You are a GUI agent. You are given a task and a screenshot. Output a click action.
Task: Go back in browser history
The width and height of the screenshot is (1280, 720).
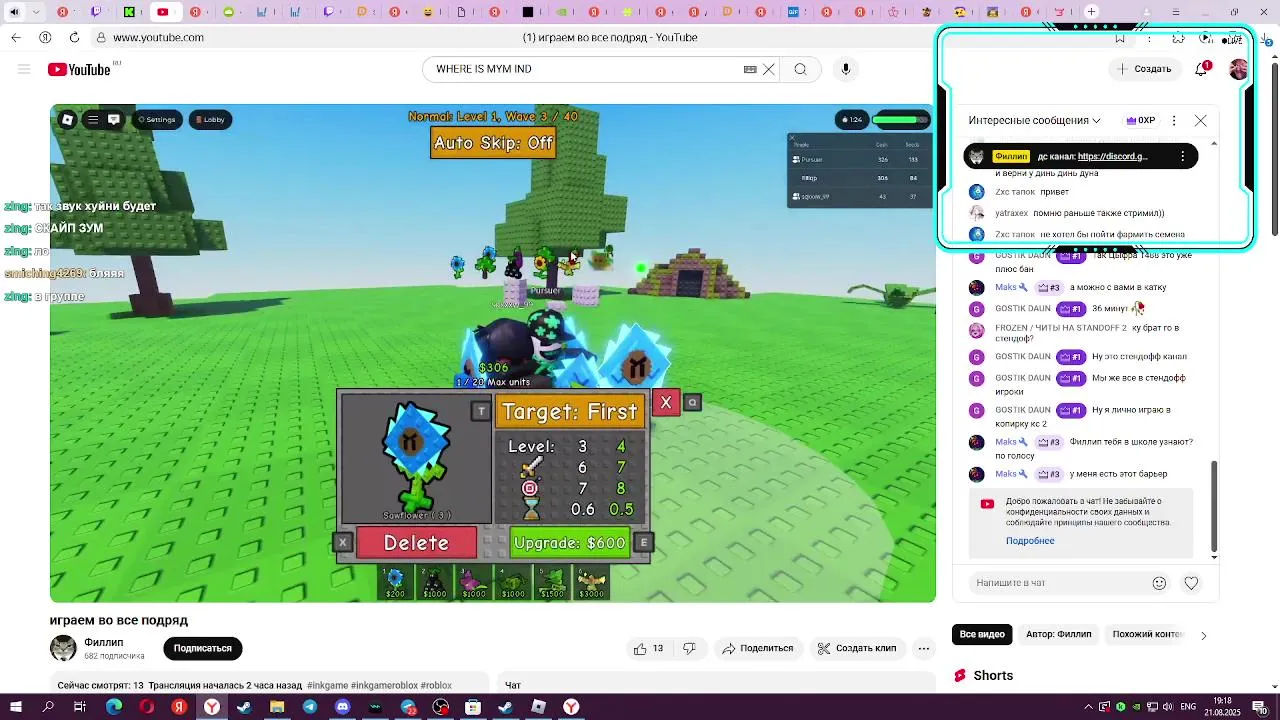point(16,37)
